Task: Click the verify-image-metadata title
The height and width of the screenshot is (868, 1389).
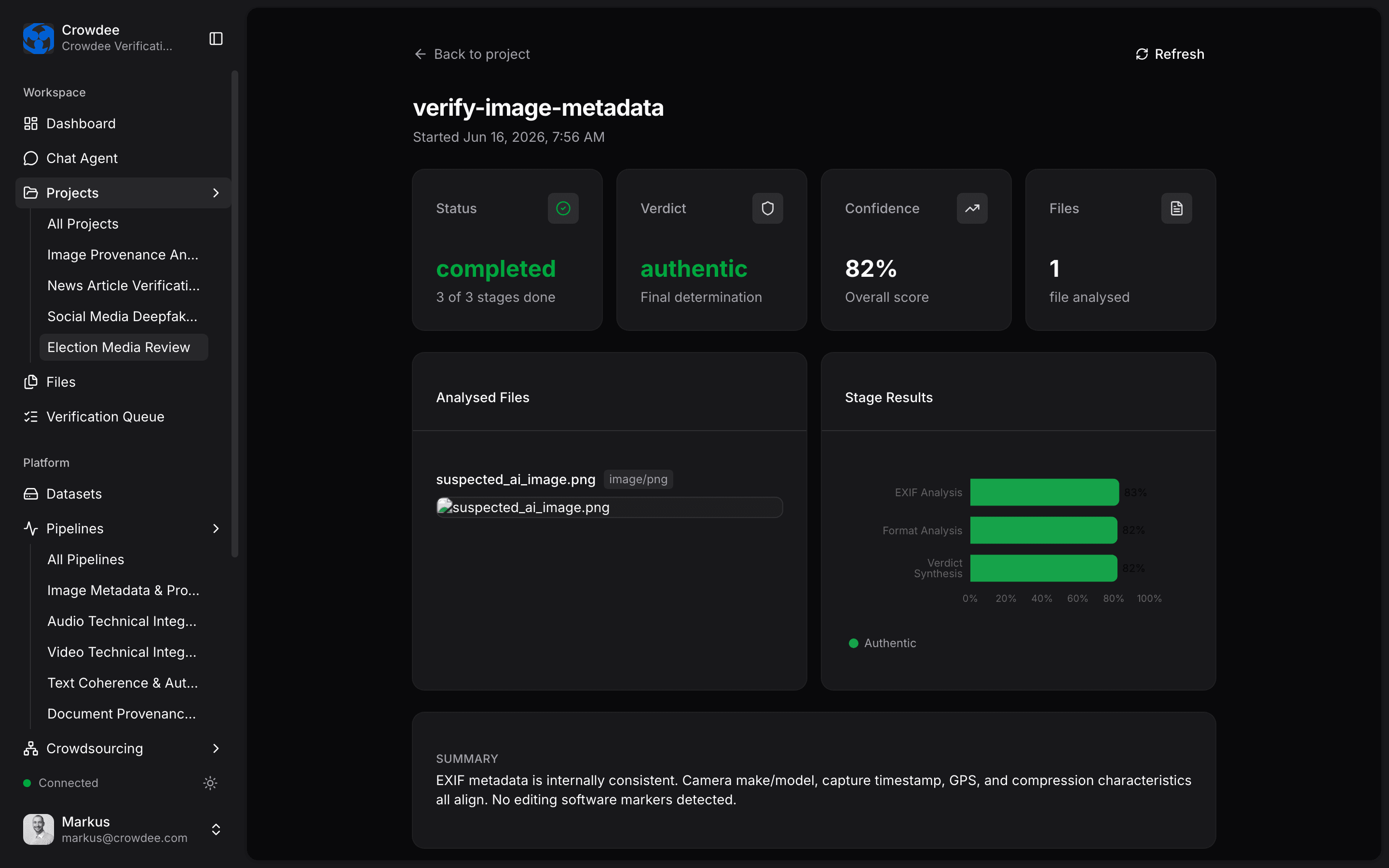Action: point(538,108)
